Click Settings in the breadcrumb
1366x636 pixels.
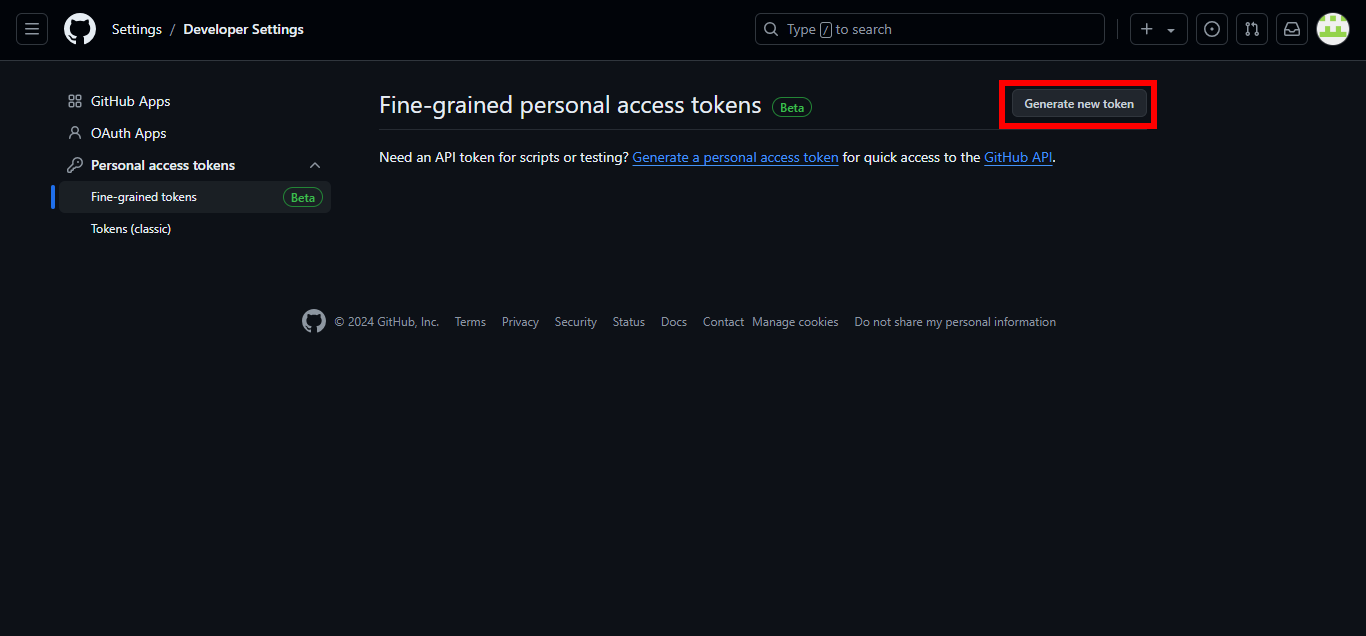click(137, 30)
